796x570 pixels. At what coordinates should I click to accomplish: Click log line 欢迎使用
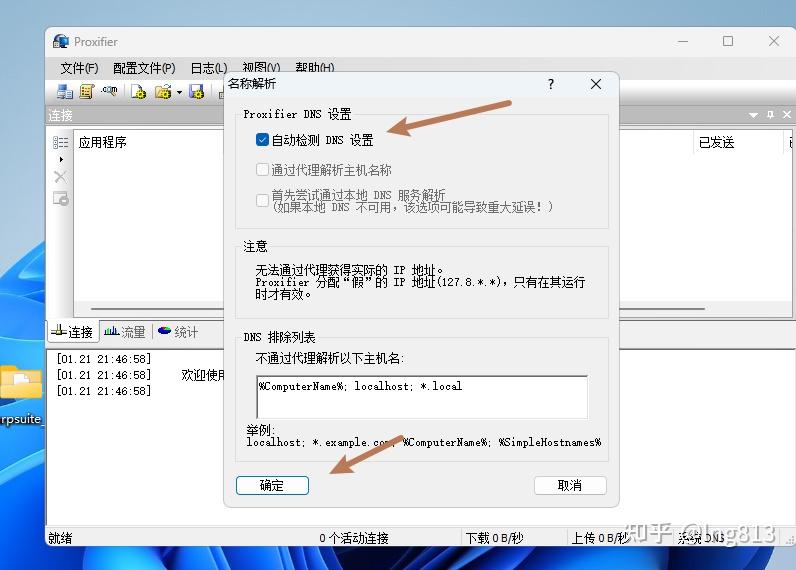[x=203, y=375]
